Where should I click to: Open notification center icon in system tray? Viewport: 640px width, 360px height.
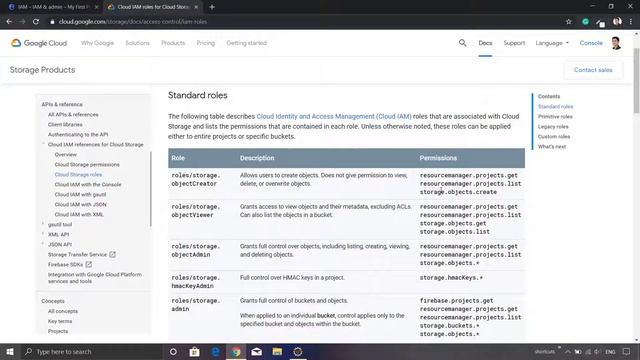(x=626, y=351)
